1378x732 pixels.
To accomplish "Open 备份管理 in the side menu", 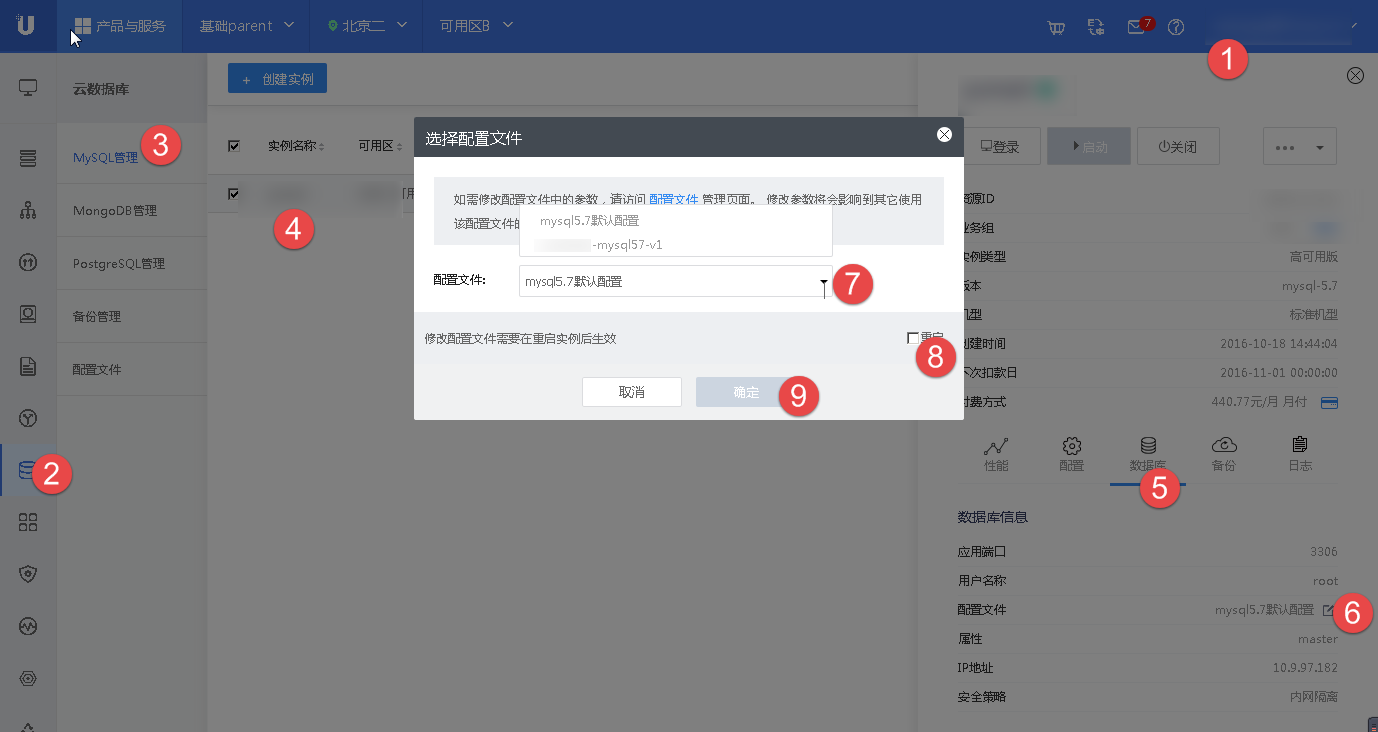I will (x=97, y=316).
